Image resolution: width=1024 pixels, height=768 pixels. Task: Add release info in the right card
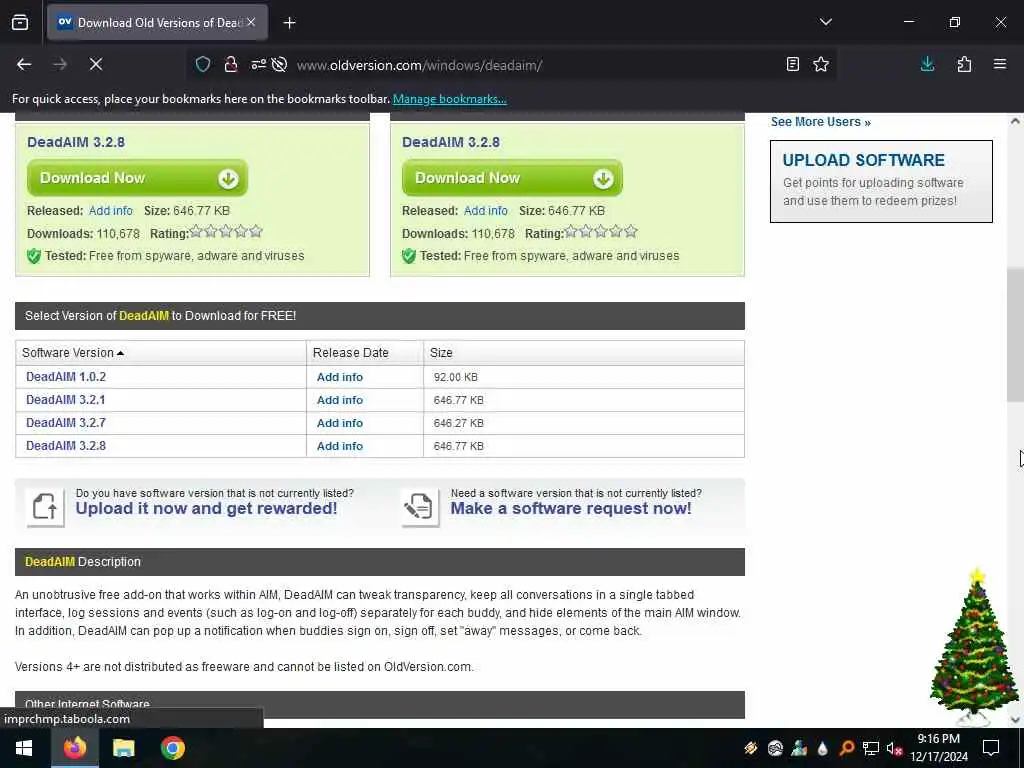[x=485, y=211]
